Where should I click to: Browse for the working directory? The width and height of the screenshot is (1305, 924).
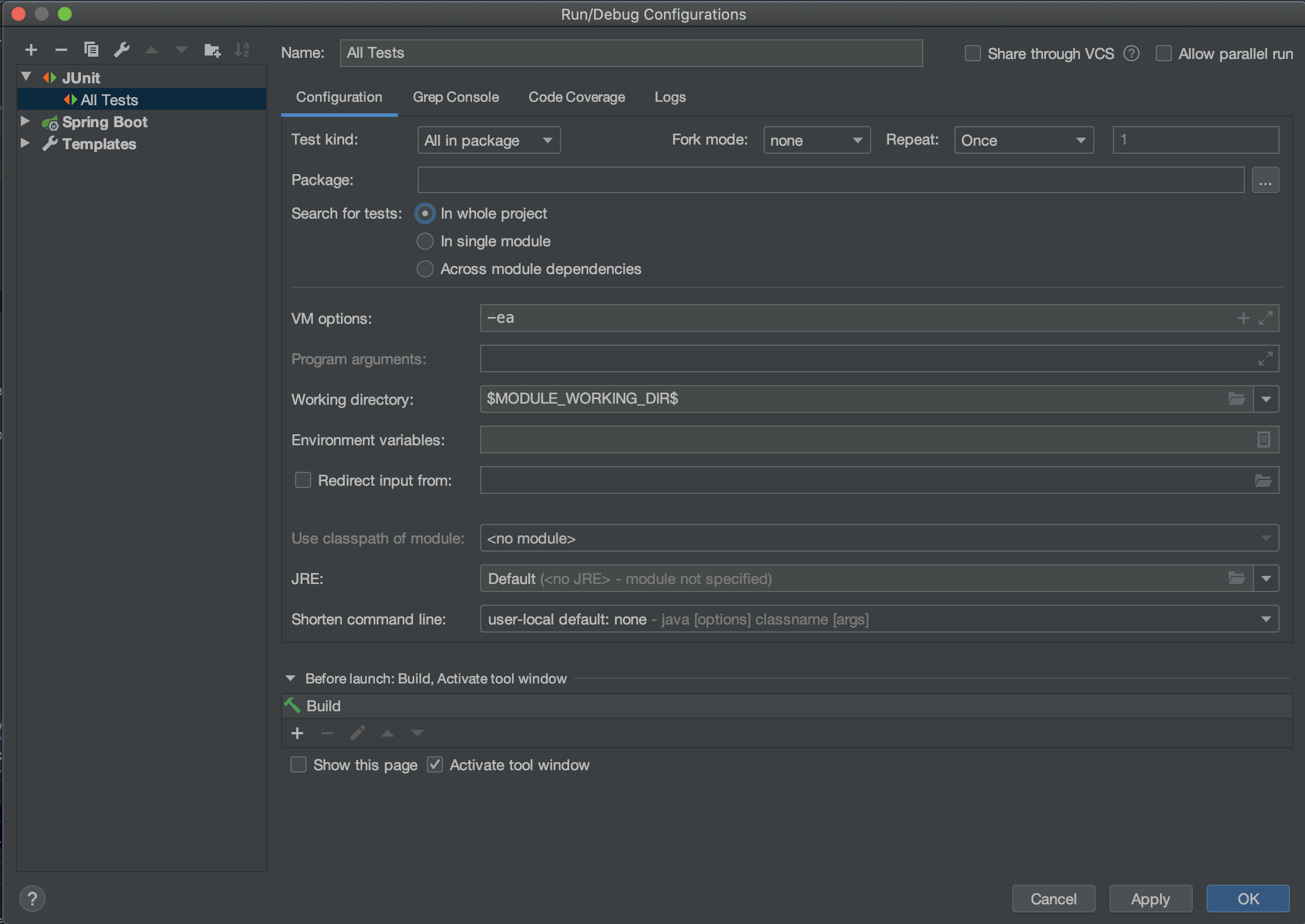pyautogui.click(x=1237, y=399)
